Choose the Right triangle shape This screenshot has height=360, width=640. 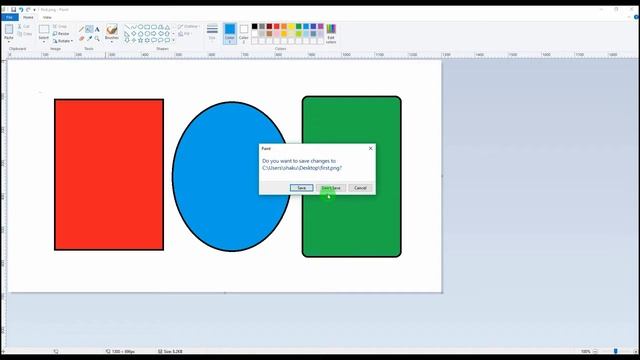(127, 33)
